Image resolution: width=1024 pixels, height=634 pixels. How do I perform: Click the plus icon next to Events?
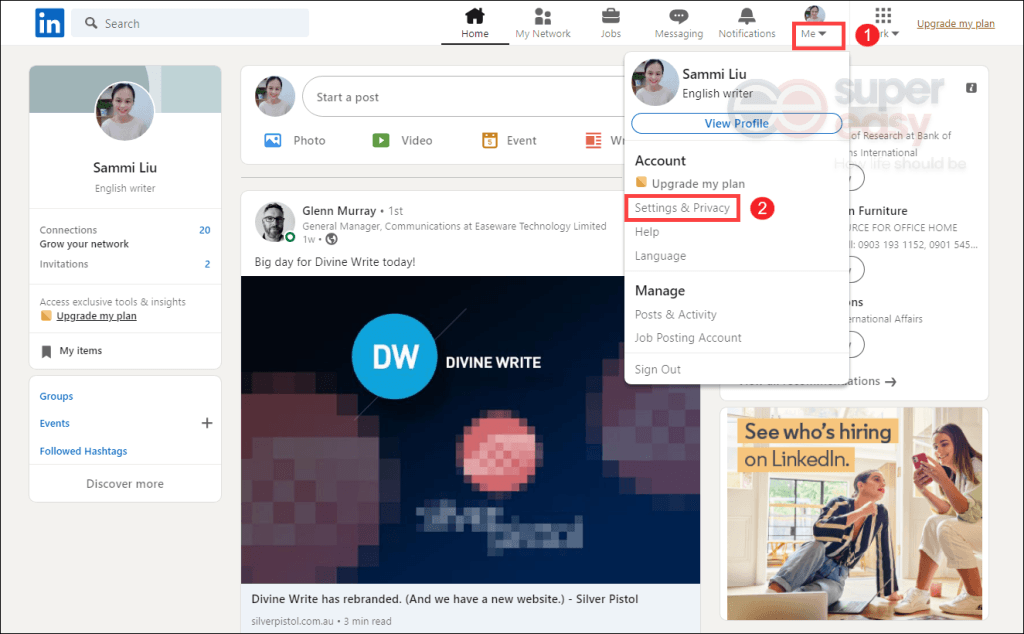(x=207, y=423)
